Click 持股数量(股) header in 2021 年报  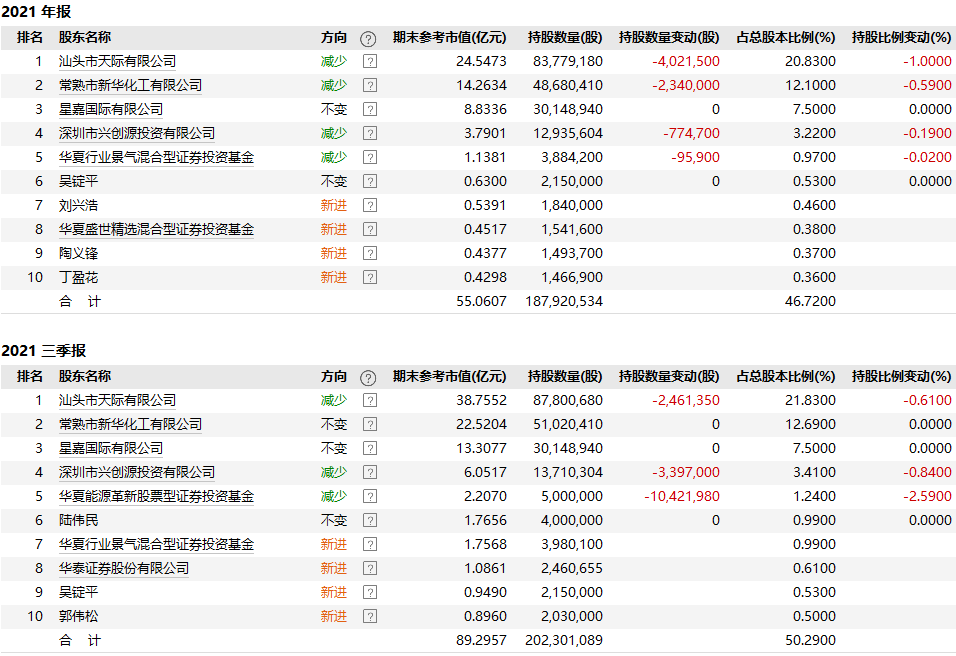coord(565,38)
